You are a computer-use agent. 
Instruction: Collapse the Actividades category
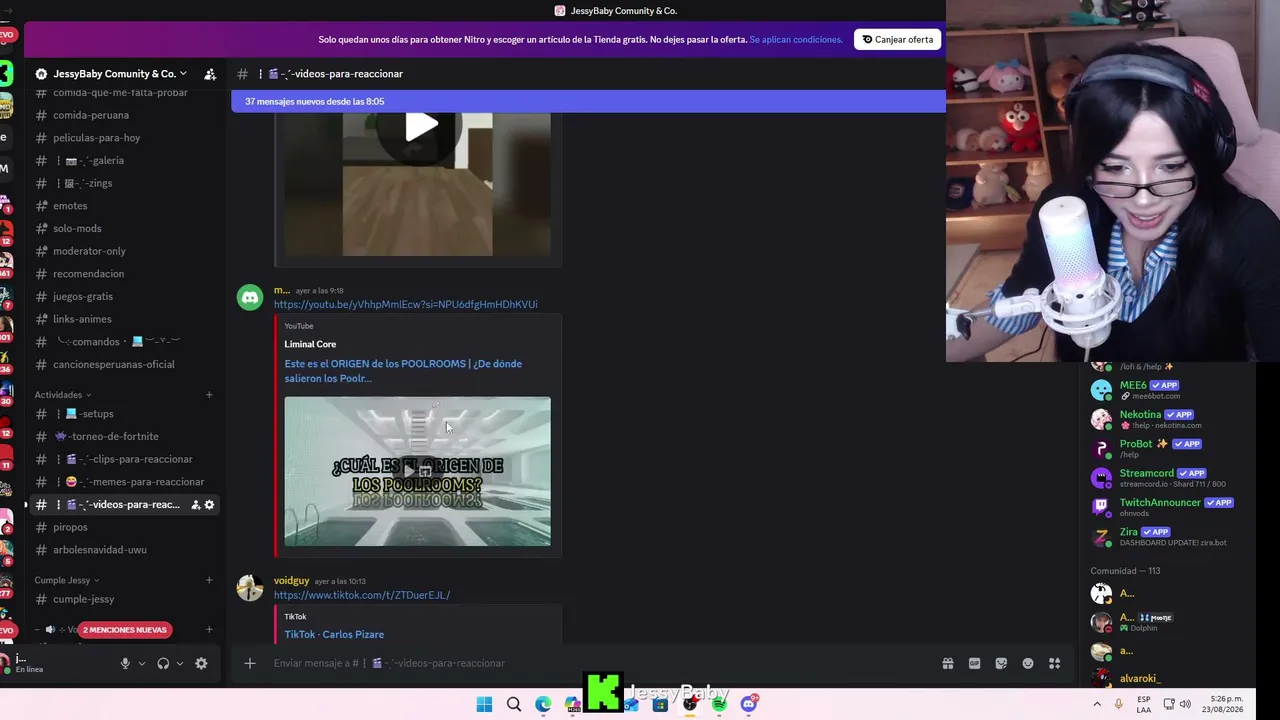tap(62, 395)
